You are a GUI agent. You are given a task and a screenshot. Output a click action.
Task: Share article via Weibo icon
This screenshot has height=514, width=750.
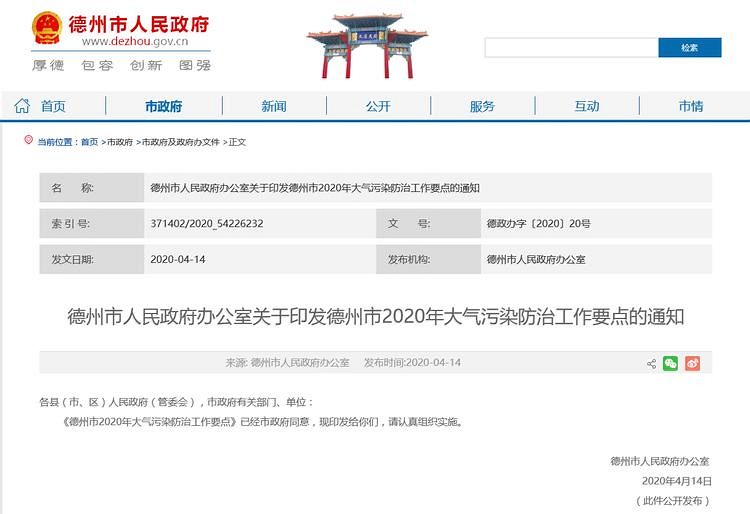693,363
